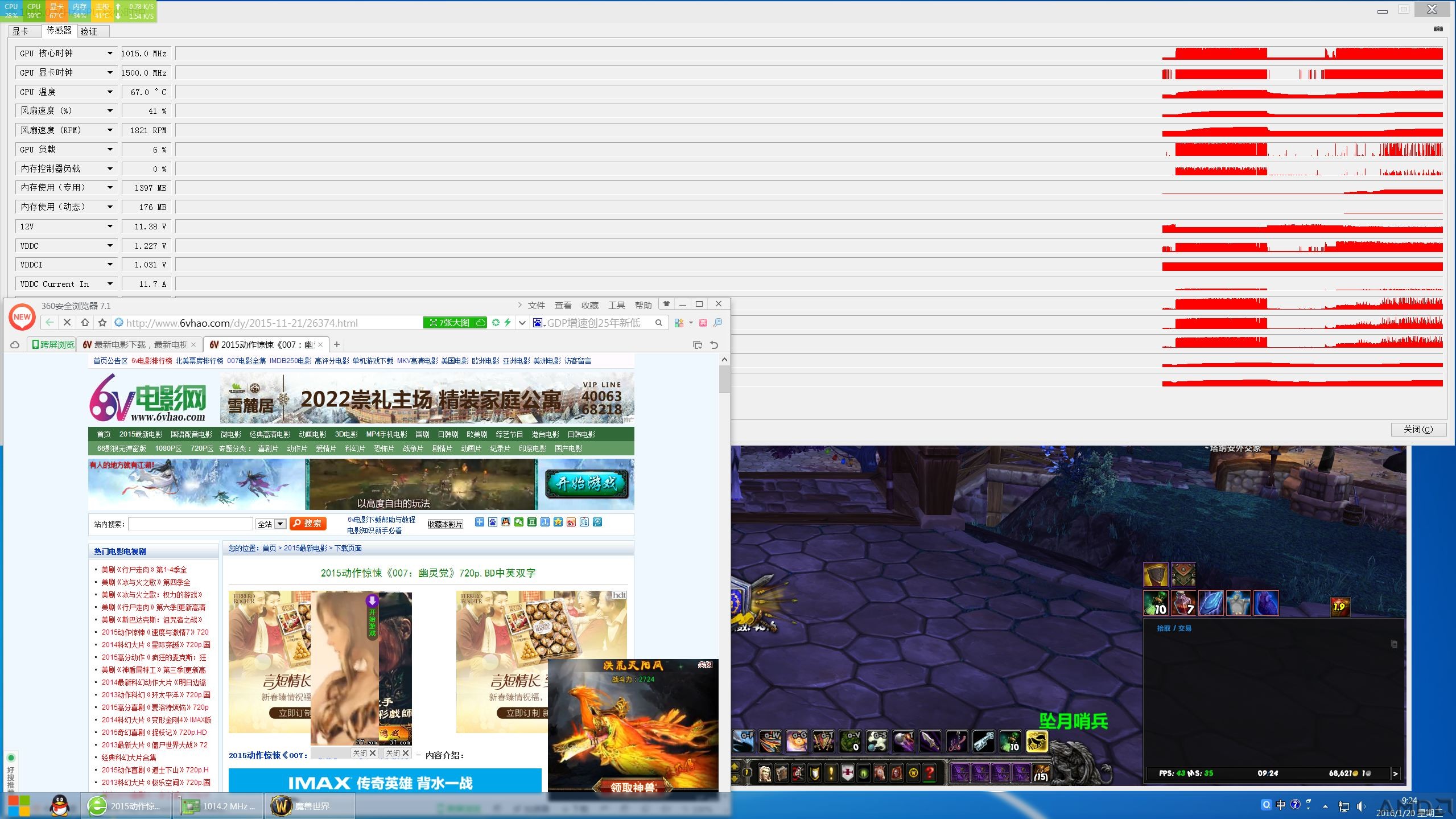Open new browser tab with plus icon
Image resolution: width=1456 pixels, height=819 pixels.
click(337, 344)
